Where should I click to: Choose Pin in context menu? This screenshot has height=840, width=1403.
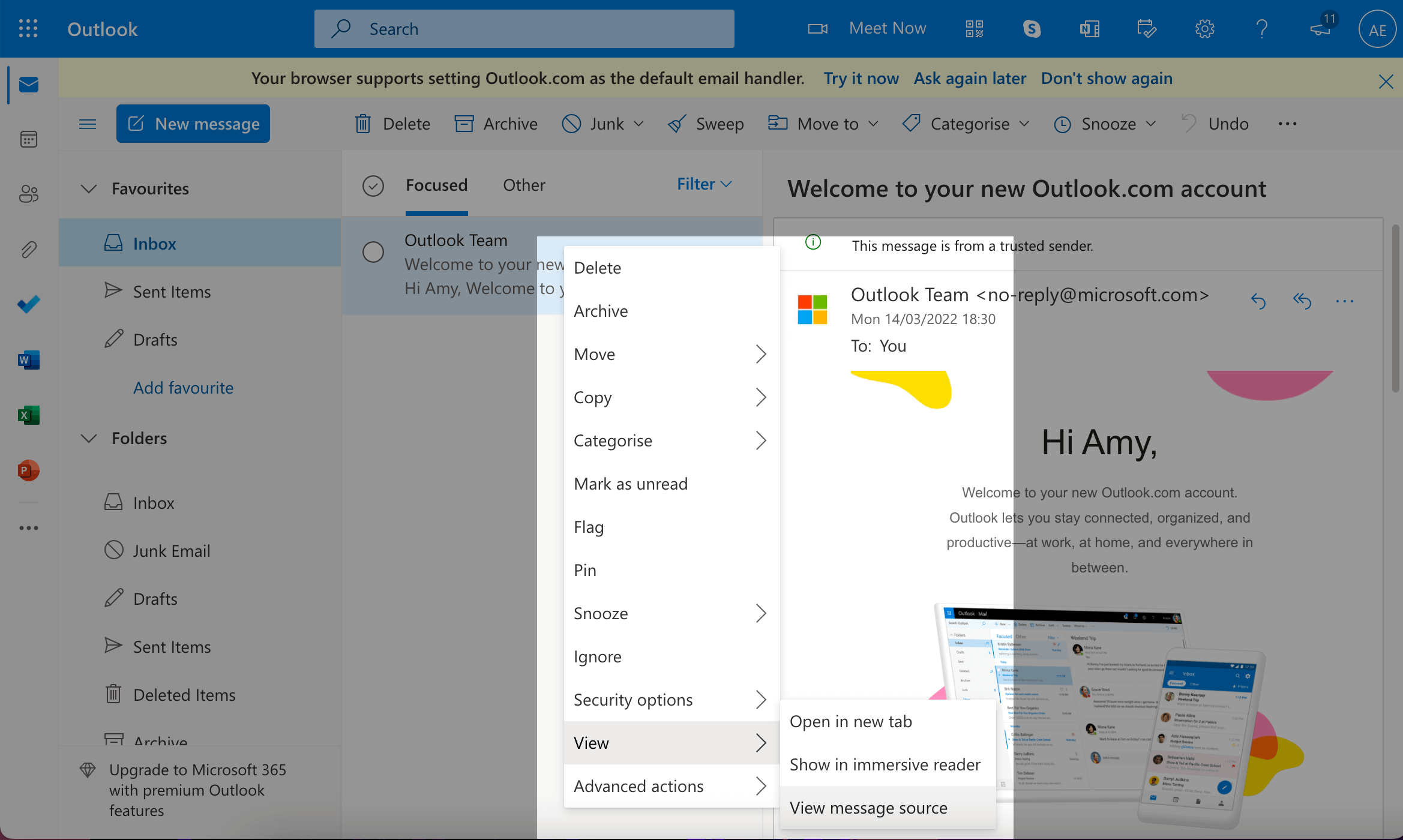[671, 570]
